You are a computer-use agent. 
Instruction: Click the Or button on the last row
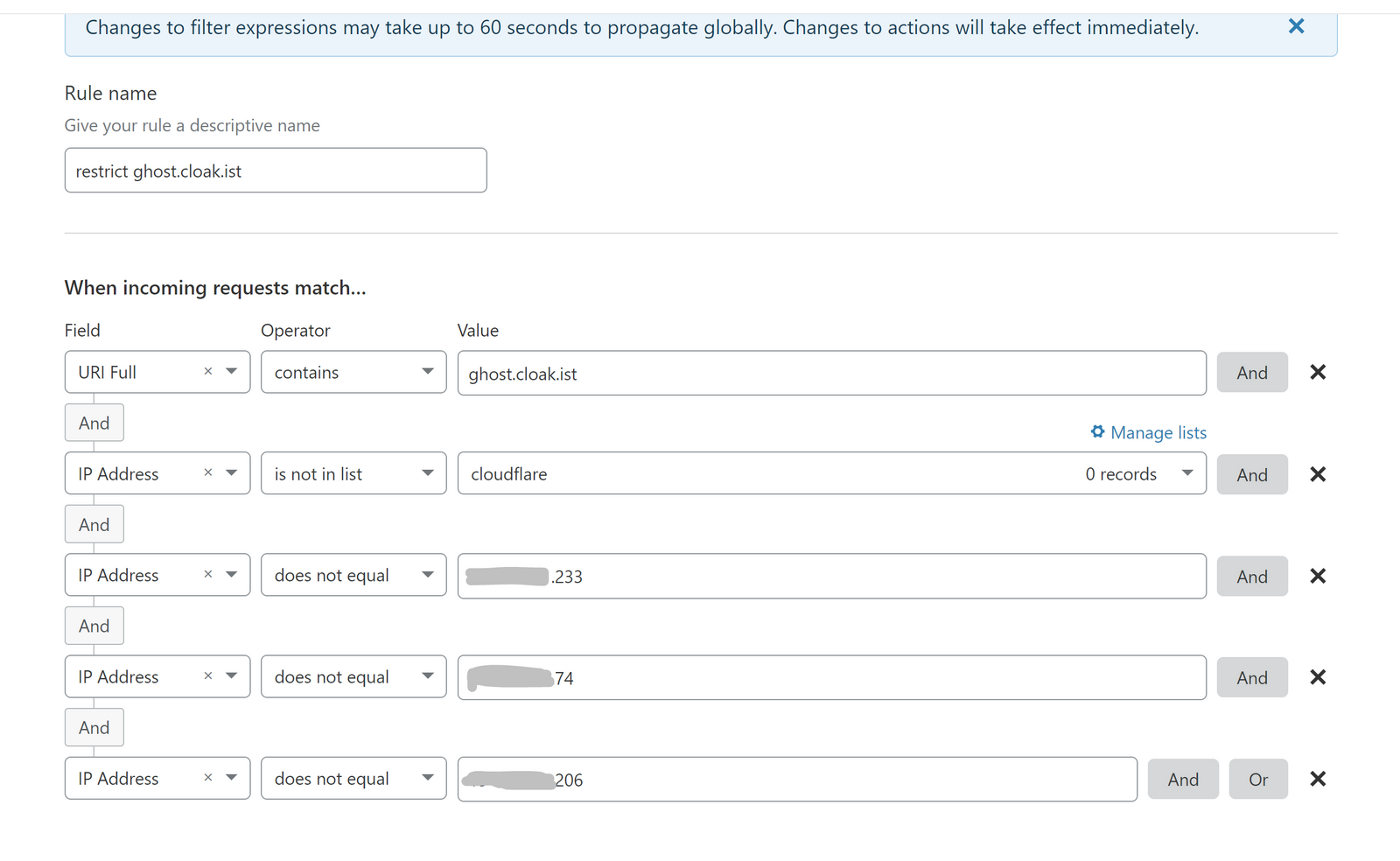coord(1257,779)
